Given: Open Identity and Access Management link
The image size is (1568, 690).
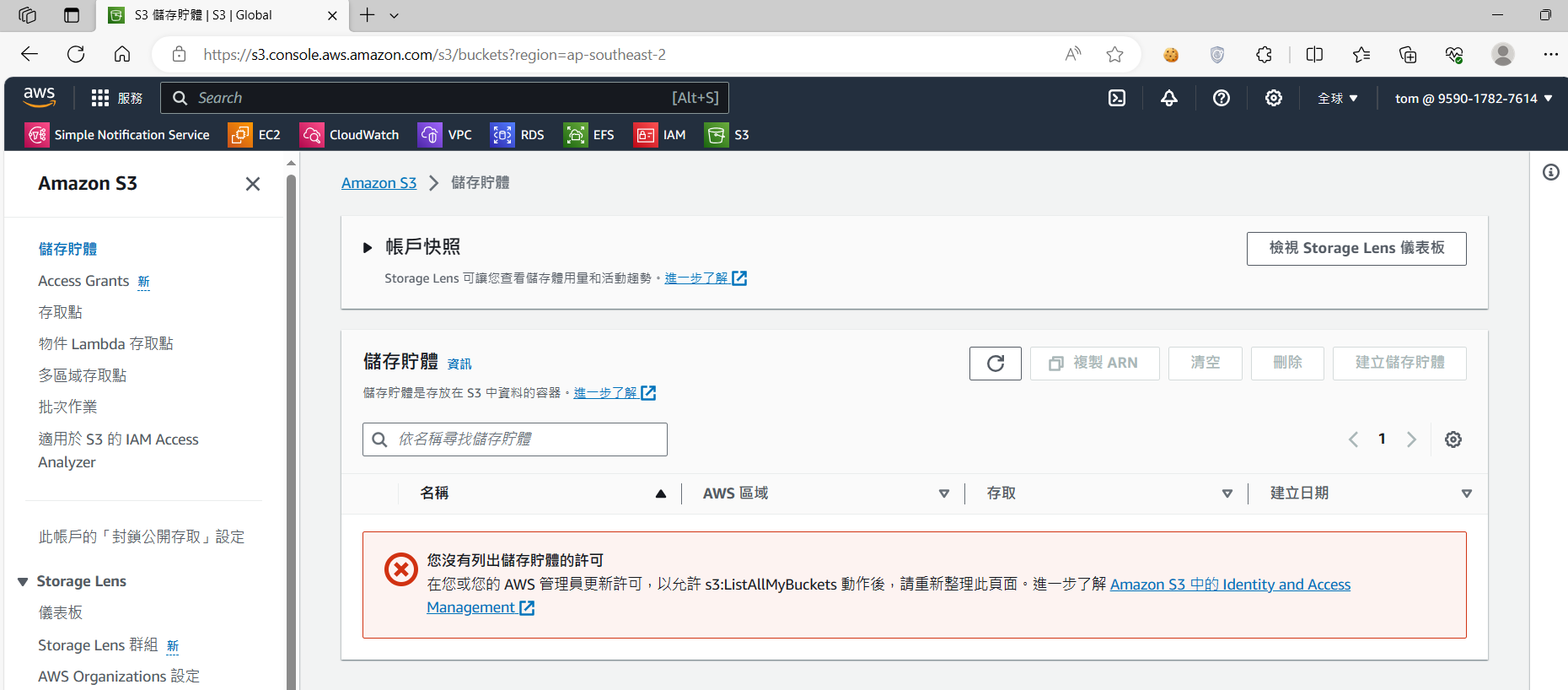Looking at the screenshot, I should (x=889, y=596).
